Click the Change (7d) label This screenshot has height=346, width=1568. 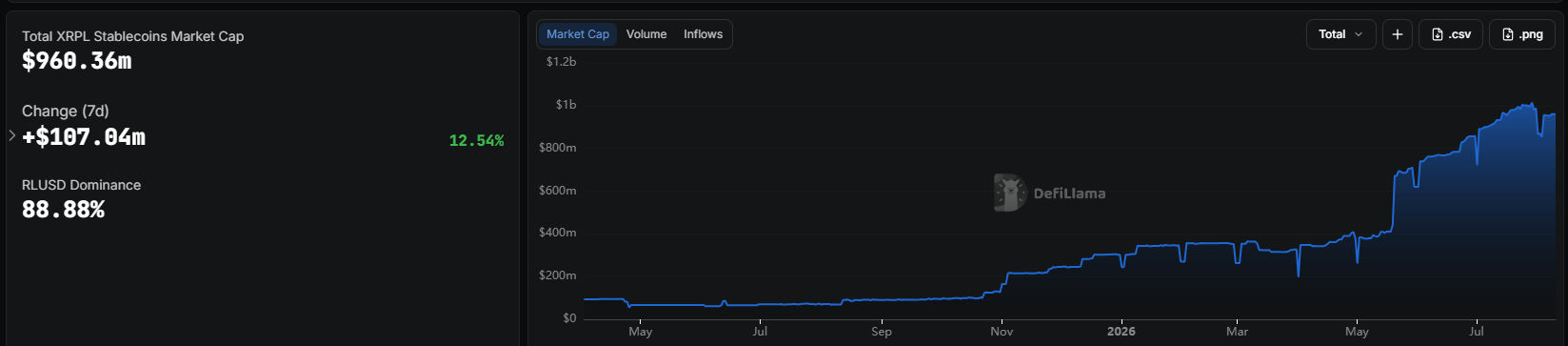pyautogui.click(x=66, y=111)
